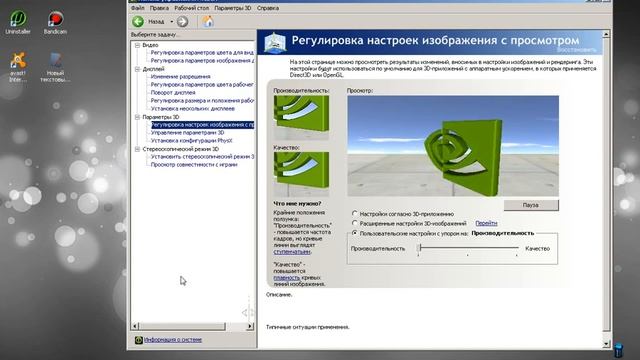The image size is (640, 360).
Task: Click the плавность link
Action: (287, 278)
